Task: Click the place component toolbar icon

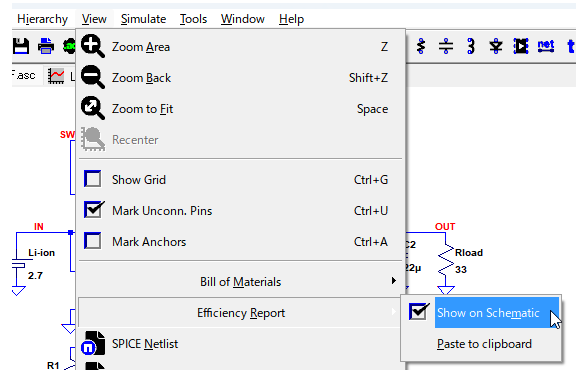Action: 521,47
